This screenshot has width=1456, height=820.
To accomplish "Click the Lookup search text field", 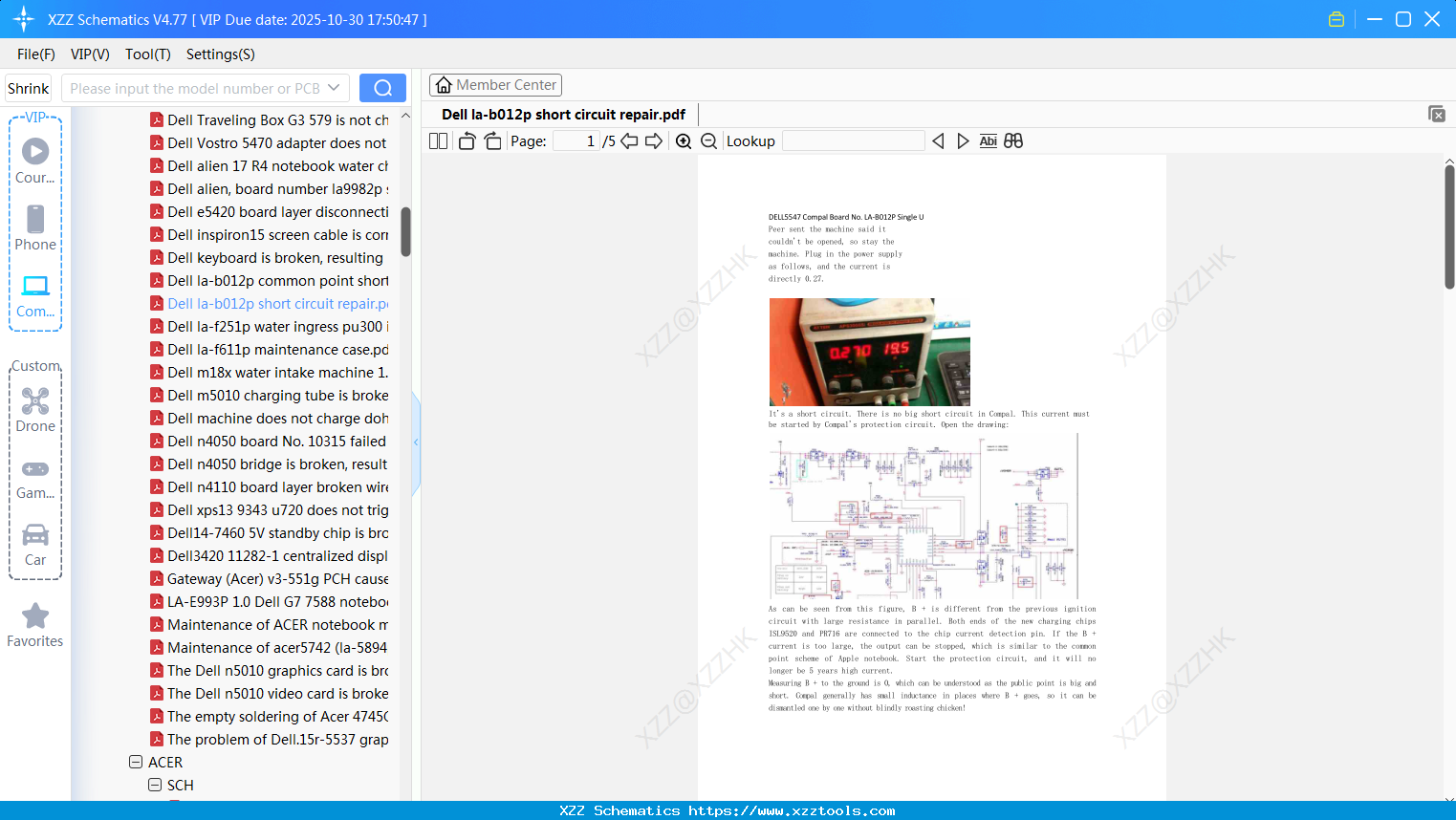I will [x=854, y=141].
